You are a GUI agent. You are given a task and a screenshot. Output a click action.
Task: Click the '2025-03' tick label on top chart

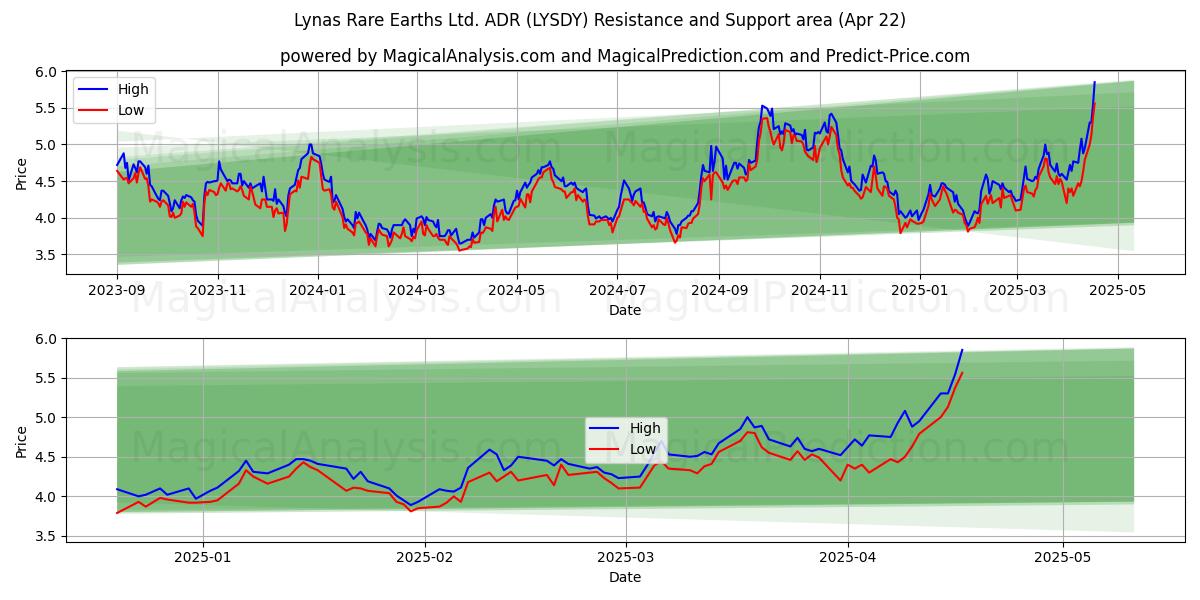pyautogui.click(x=1017, y=290)
